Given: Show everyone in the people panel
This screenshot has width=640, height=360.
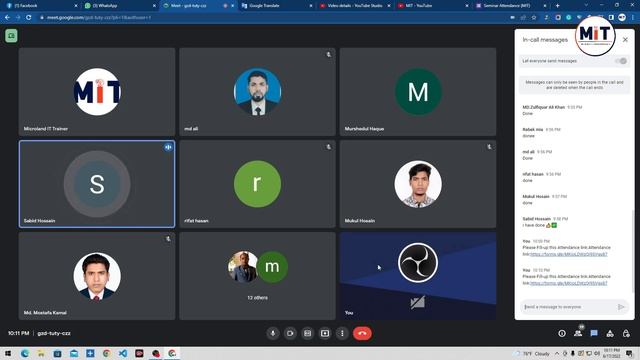Looking at the screenshot, I should click(x=578, y=333).
